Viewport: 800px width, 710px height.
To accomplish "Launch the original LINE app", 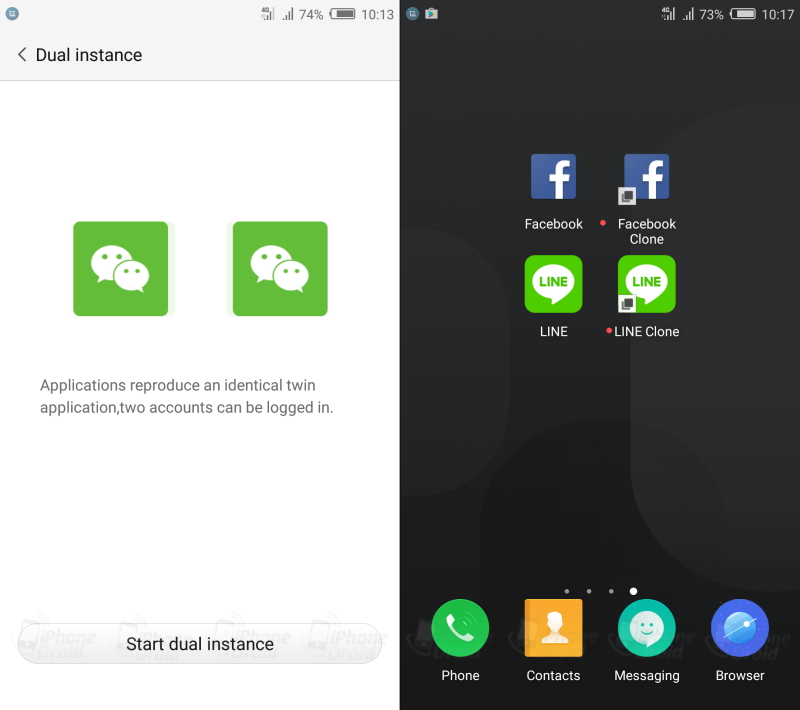I will 554,284.
